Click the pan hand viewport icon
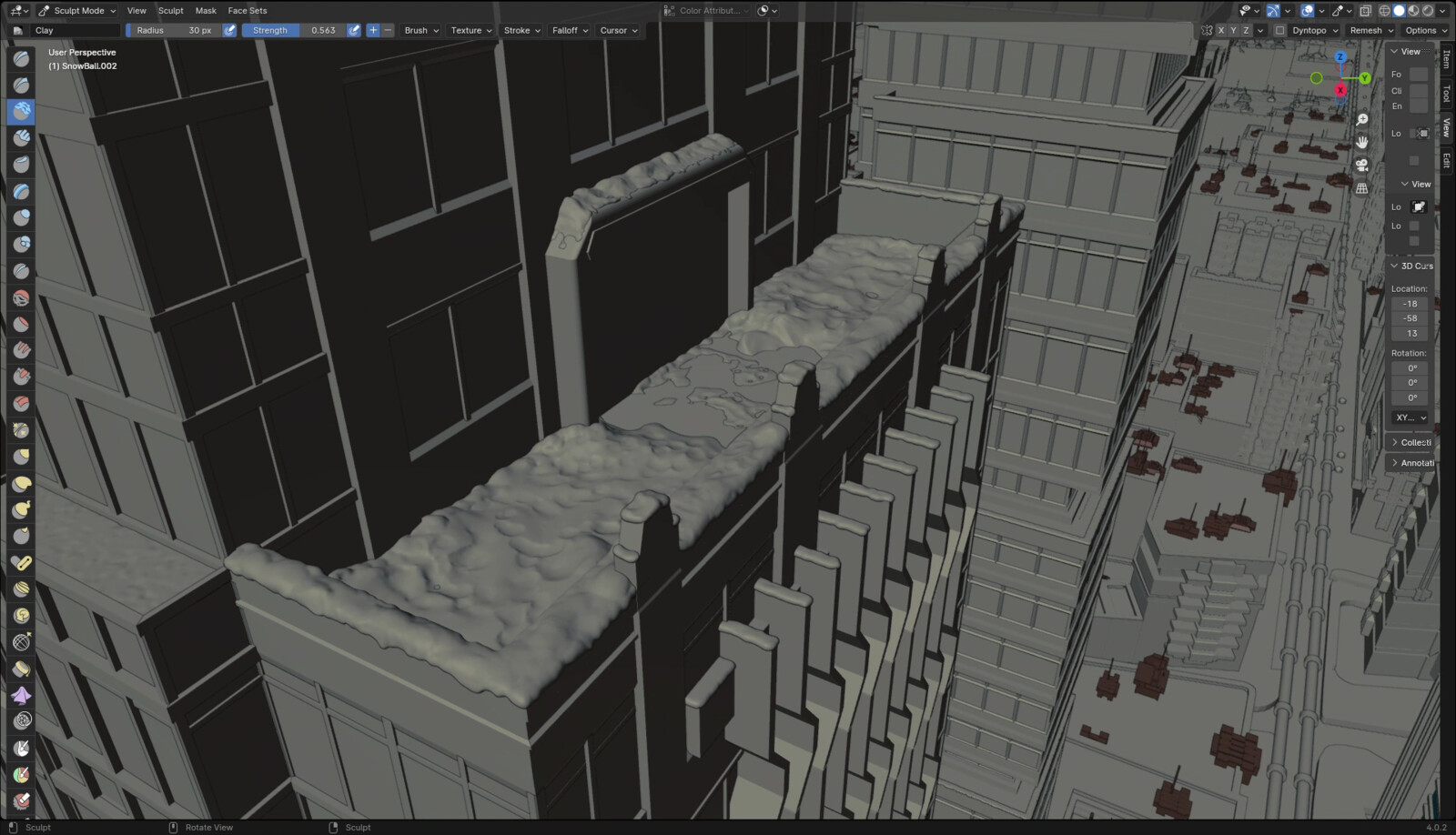Image resolution: width=1456 pixels, height=835 pixels. point(1362,143)
